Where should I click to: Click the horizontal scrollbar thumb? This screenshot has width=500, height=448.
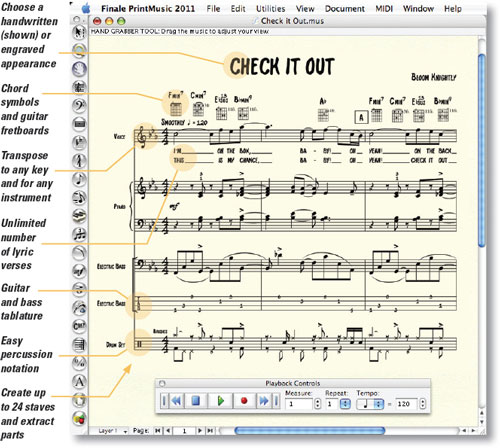pyautogui.click(x=310, y=431)
